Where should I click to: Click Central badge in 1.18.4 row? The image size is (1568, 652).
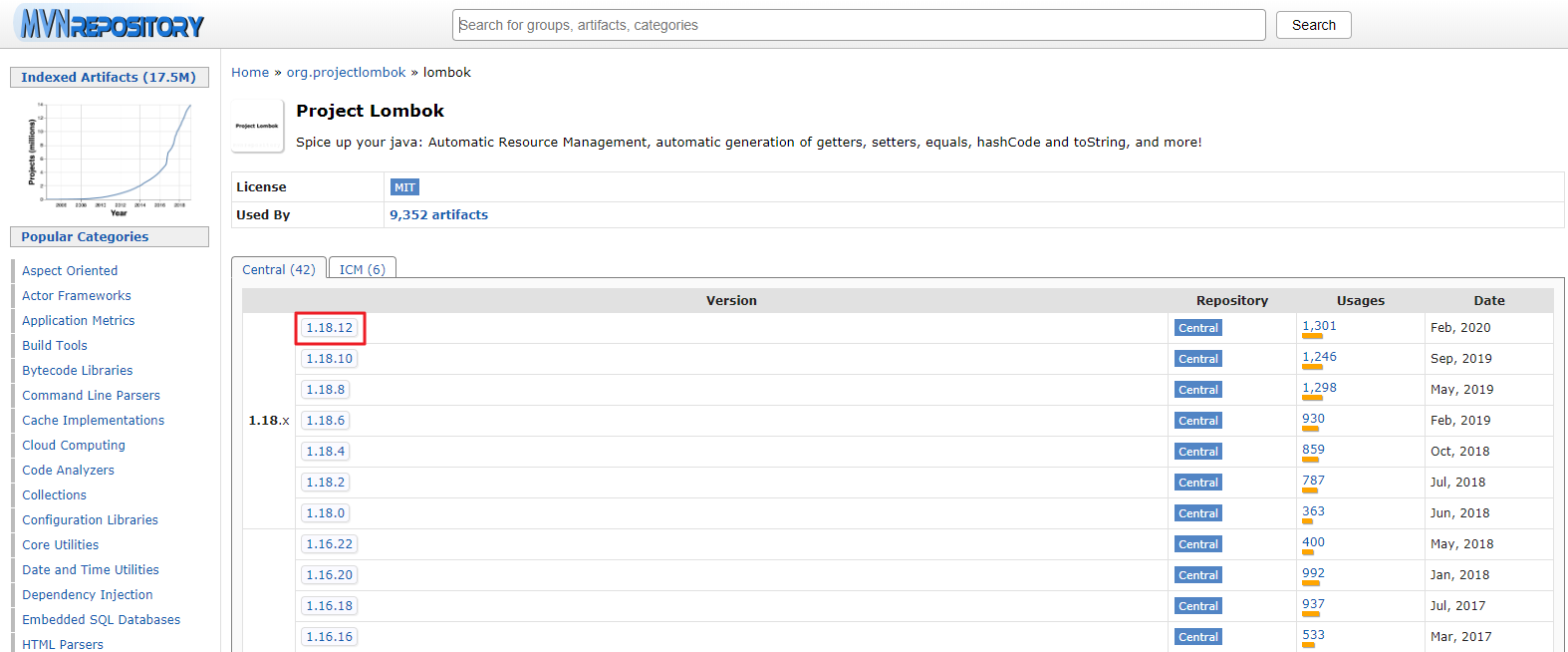(1198, 452)
